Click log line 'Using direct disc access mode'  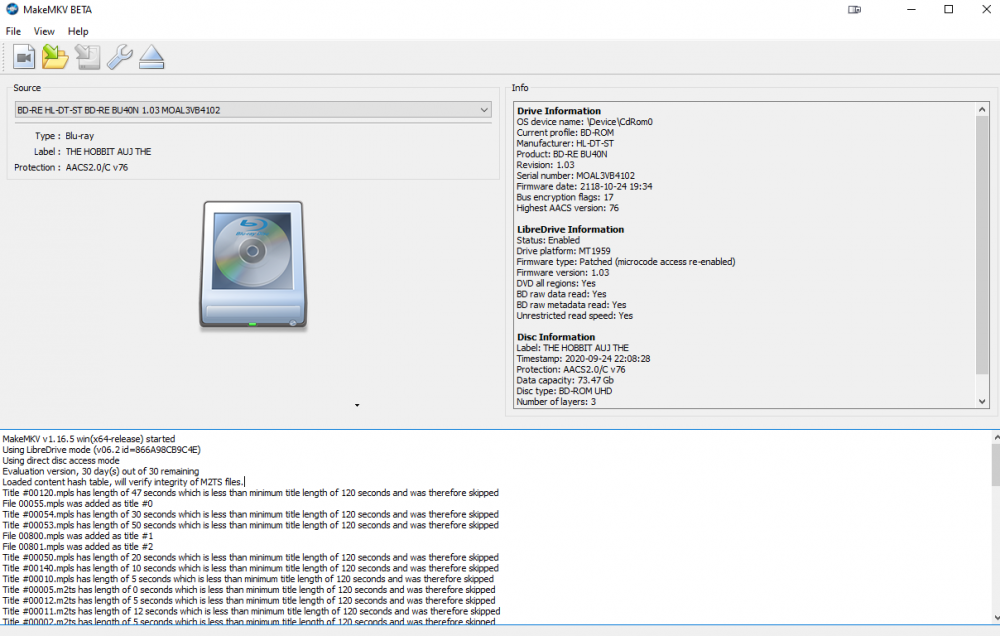click(x=61, y=461)
